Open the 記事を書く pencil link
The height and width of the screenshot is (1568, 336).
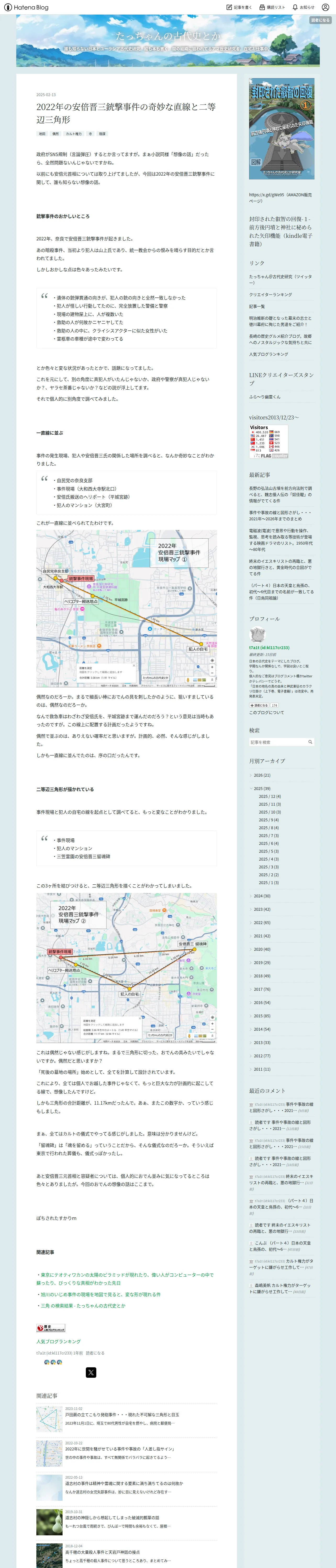click(239, 7)
